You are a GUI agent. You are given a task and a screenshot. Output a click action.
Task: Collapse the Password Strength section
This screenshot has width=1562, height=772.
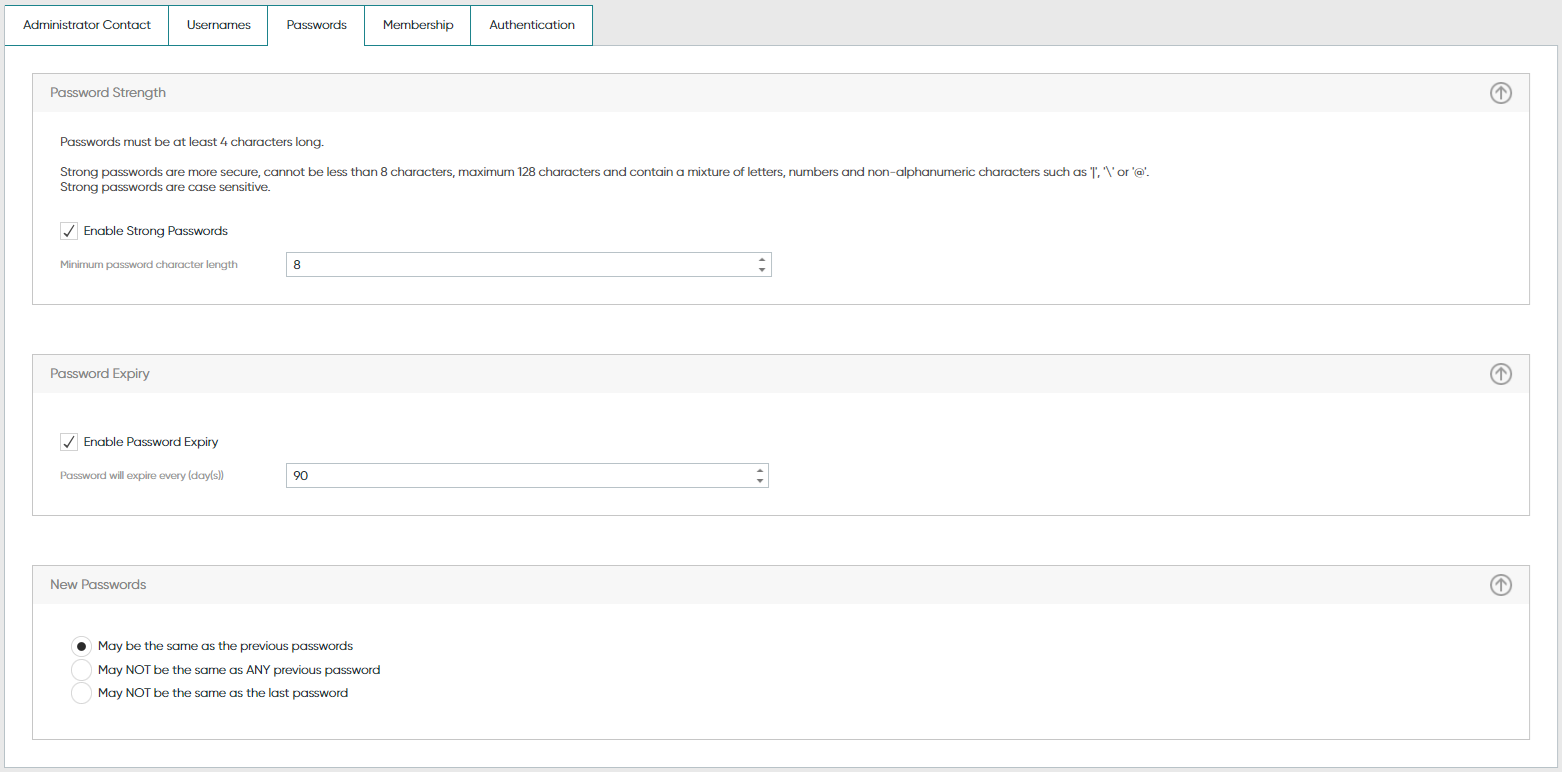1500,92
